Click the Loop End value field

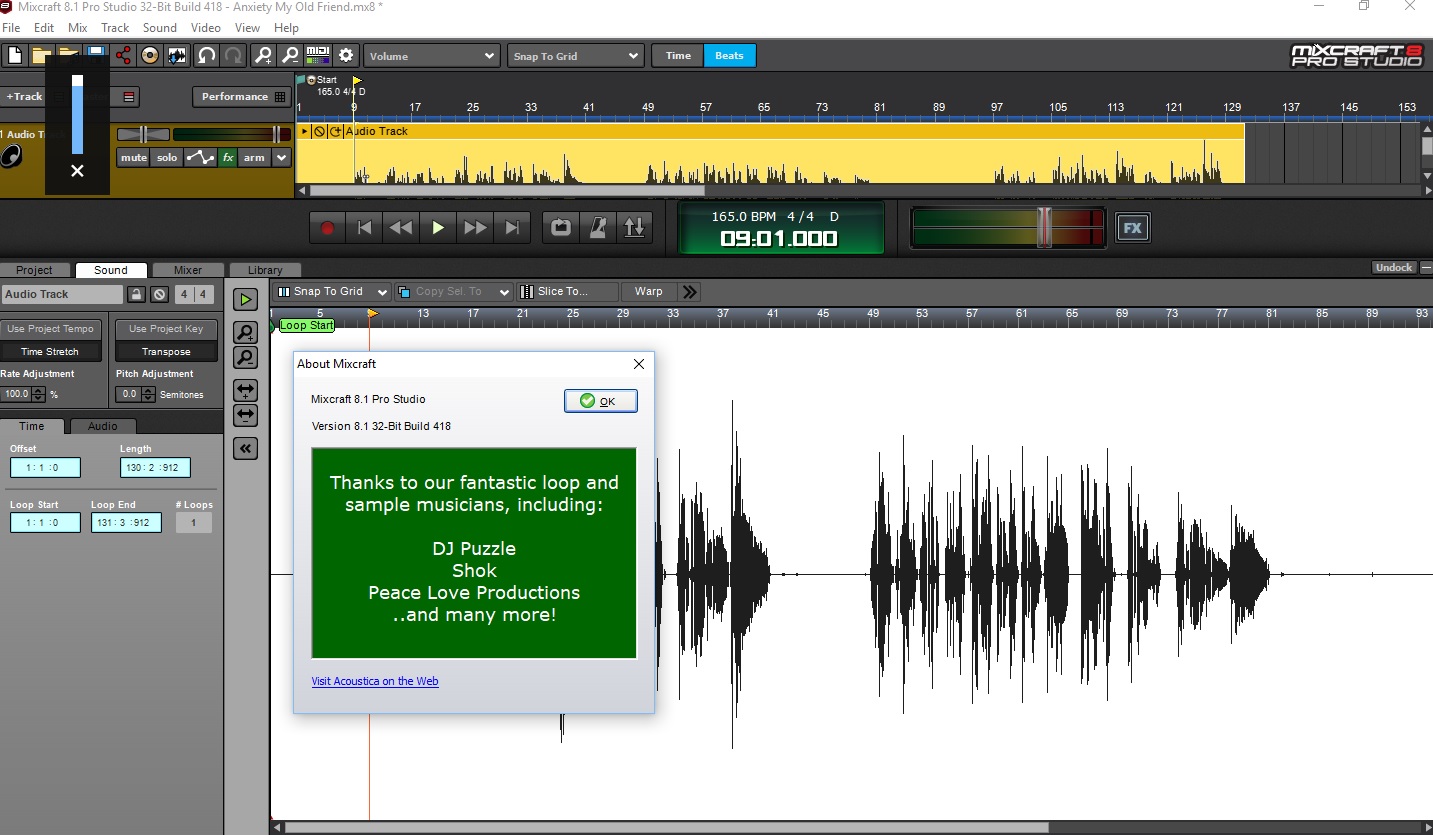[x=126, y=523]
